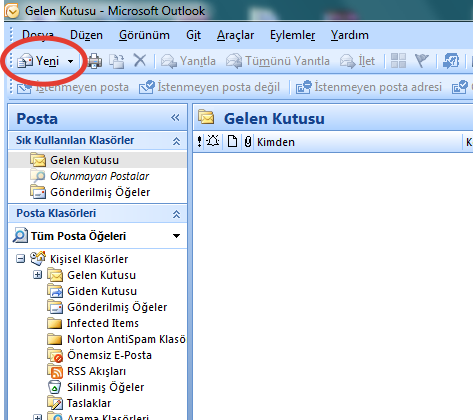Click İstenmeyen posta adresi button

[369, 87]
